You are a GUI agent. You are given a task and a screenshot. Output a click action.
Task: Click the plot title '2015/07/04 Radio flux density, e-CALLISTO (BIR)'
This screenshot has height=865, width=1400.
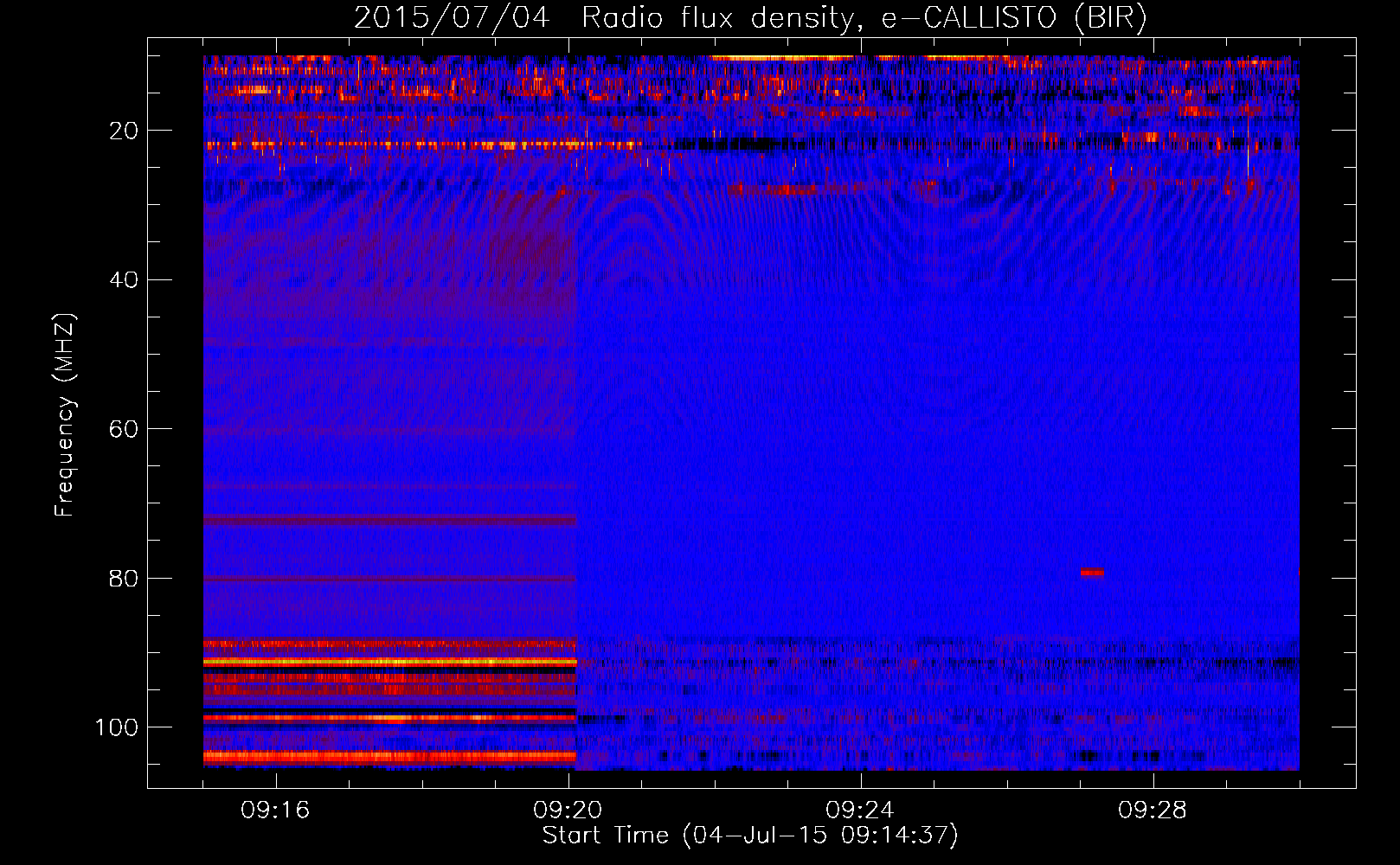(750, 17)
